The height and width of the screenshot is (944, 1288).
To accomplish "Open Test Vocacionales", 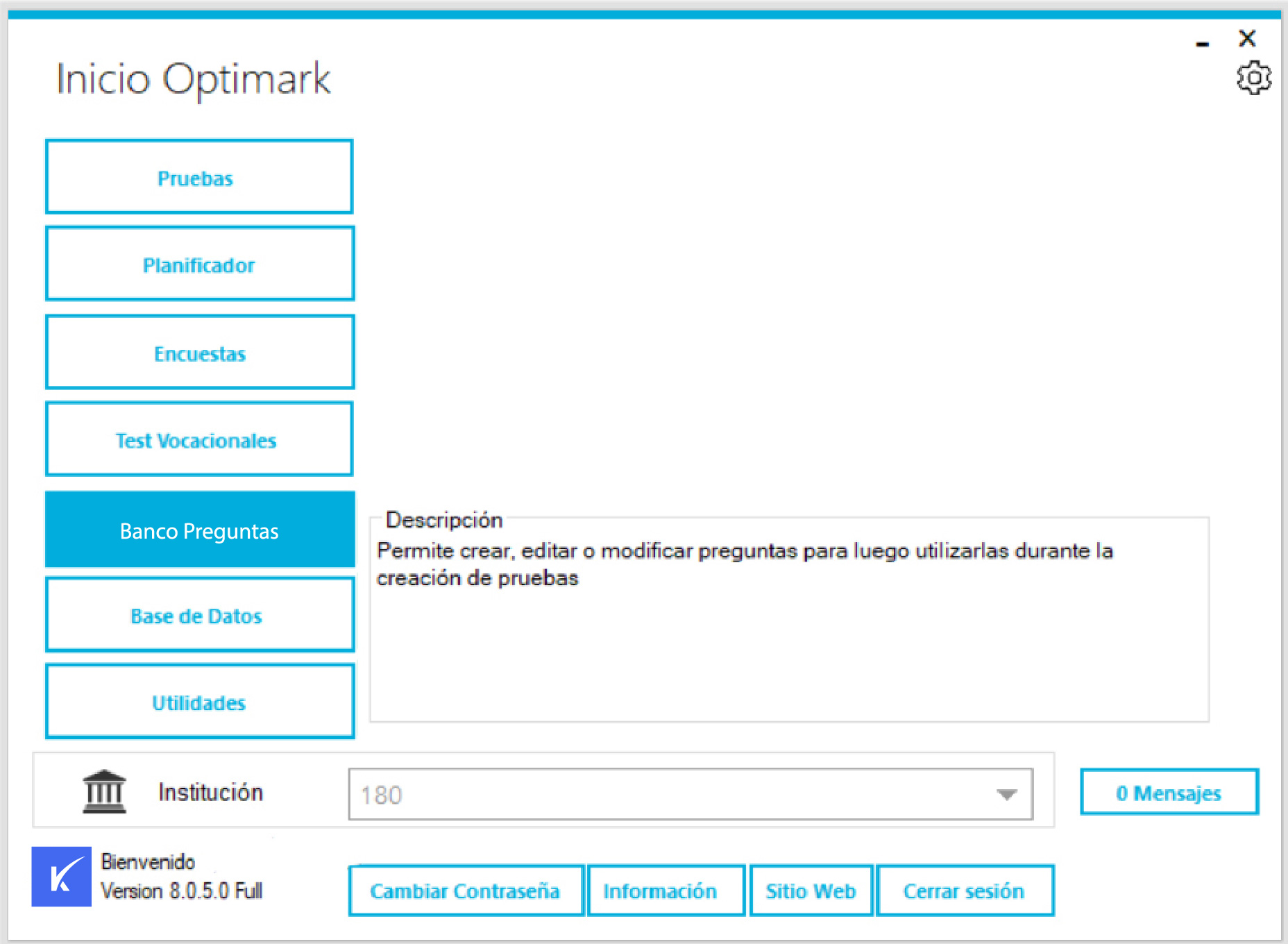I will (x=199, y=439).
